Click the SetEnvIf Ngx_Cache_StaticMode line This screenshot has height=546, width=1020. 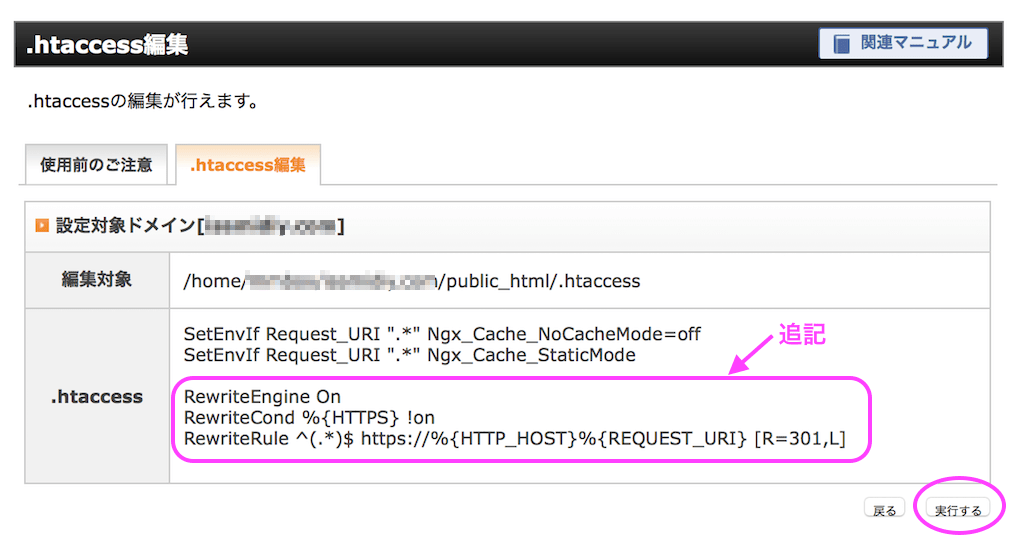pos(410,355)
